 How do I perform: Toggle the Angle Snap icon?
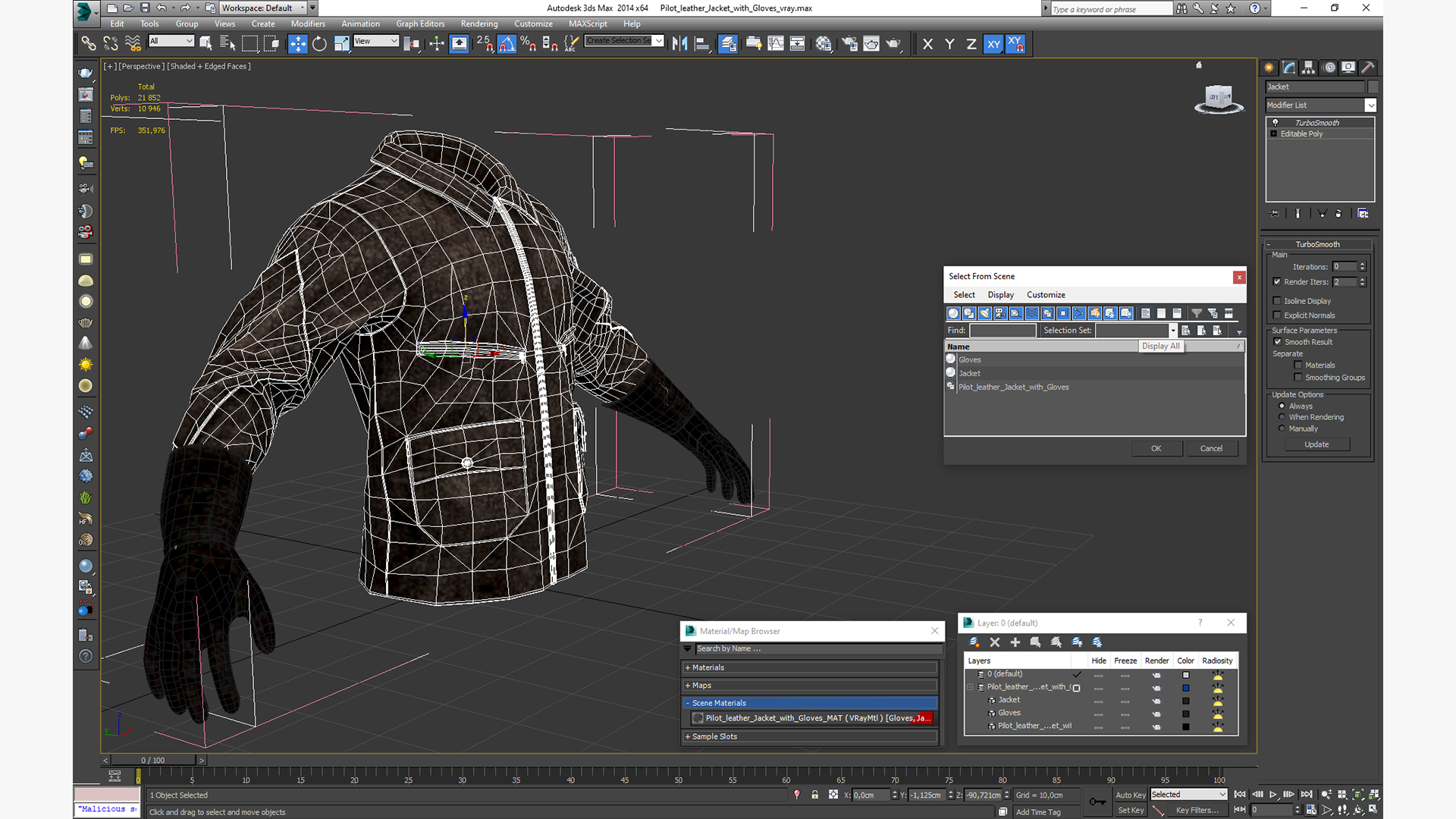(x=507, y=44)
